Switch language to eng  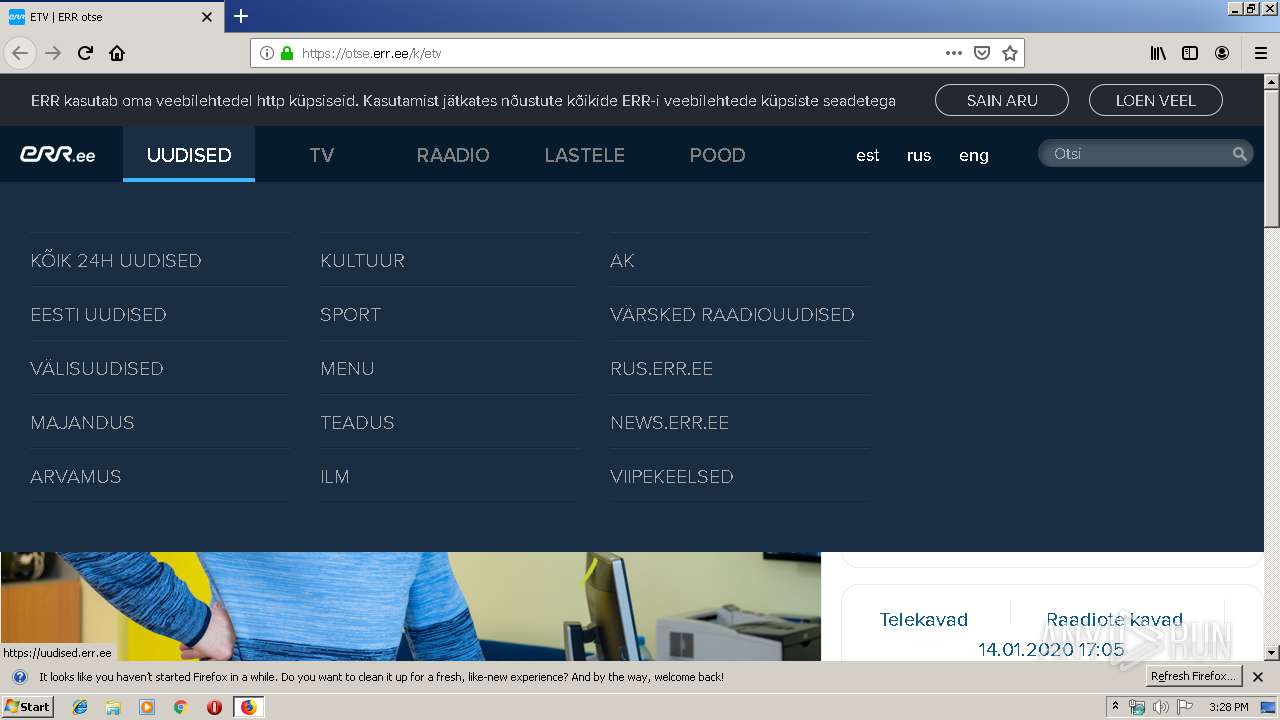click(x=974, y=155)
